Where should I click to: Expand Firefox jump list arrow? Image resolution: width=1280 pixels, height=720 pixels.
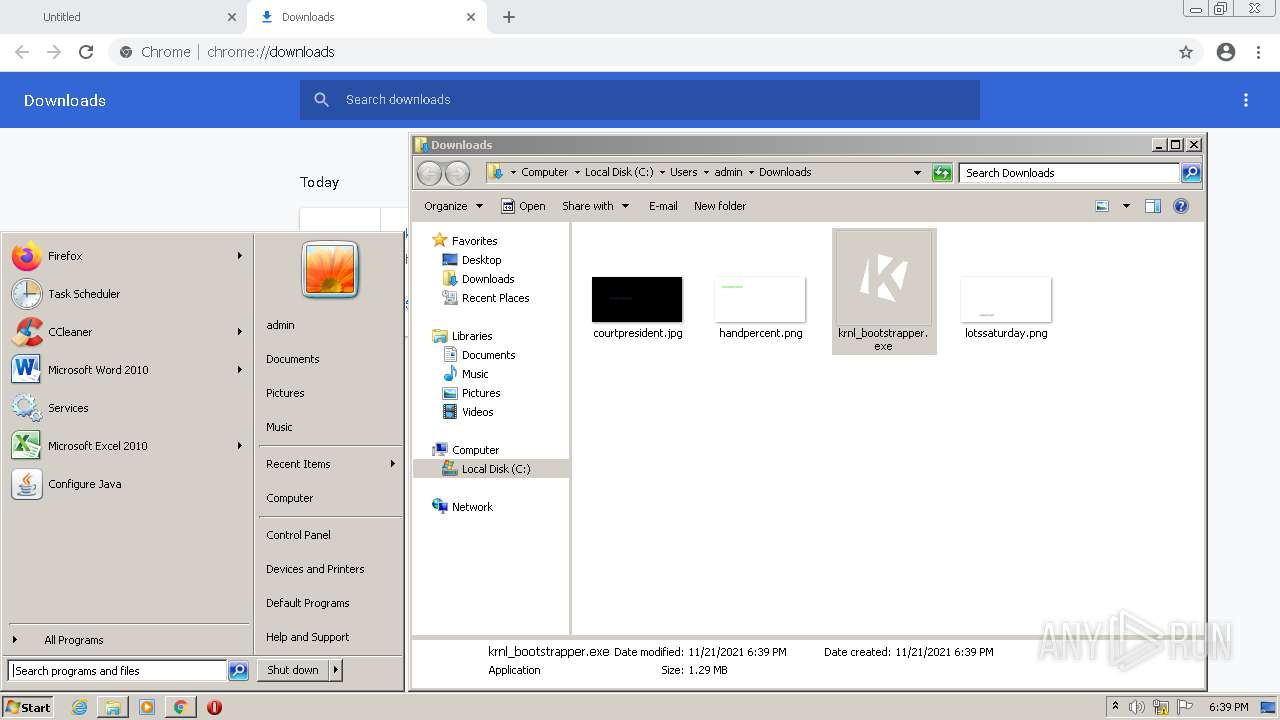click(x=240, y=256)
